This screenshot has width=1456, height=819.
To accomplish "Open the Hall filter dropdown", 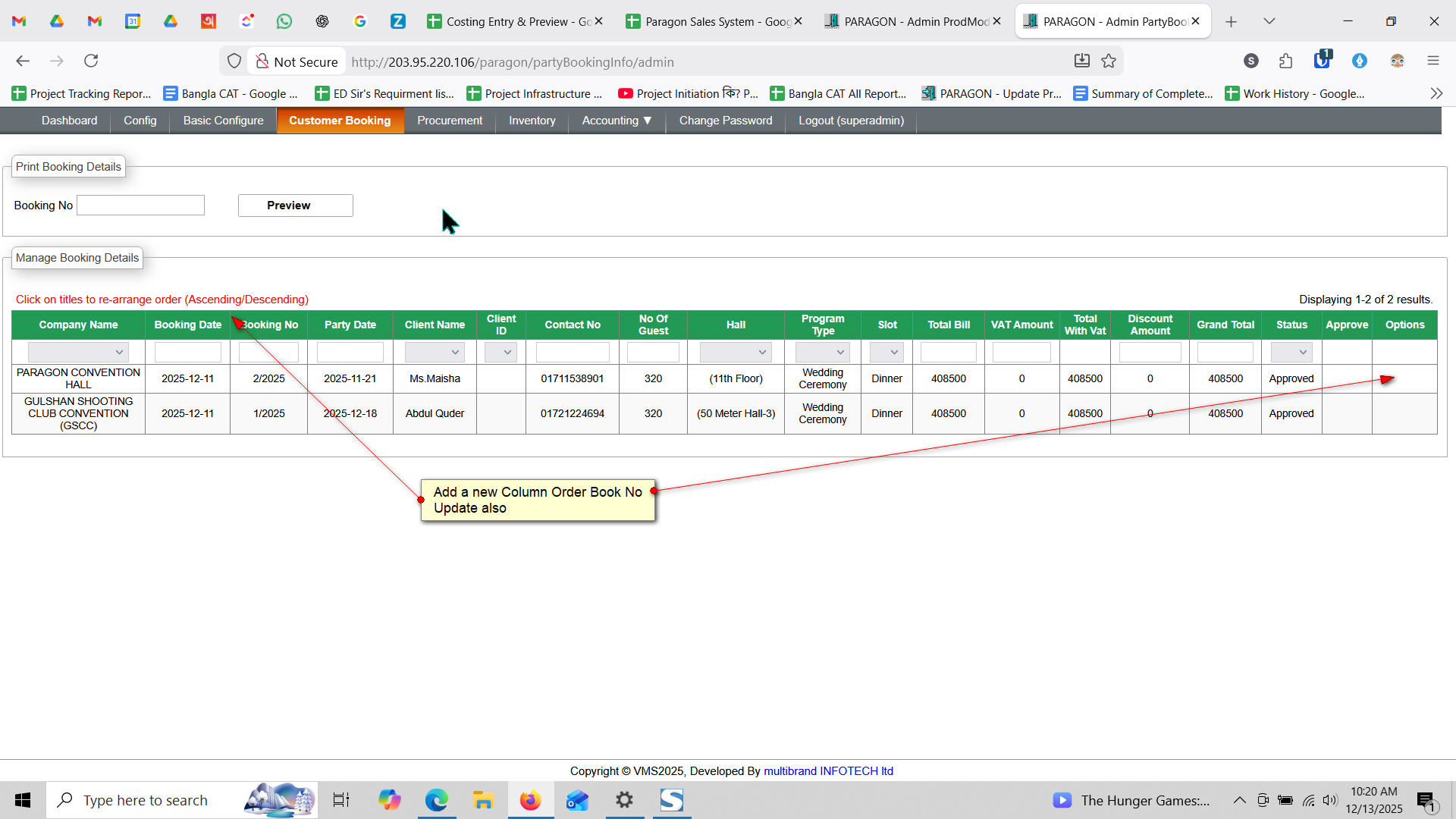I will tap(735, 352).
